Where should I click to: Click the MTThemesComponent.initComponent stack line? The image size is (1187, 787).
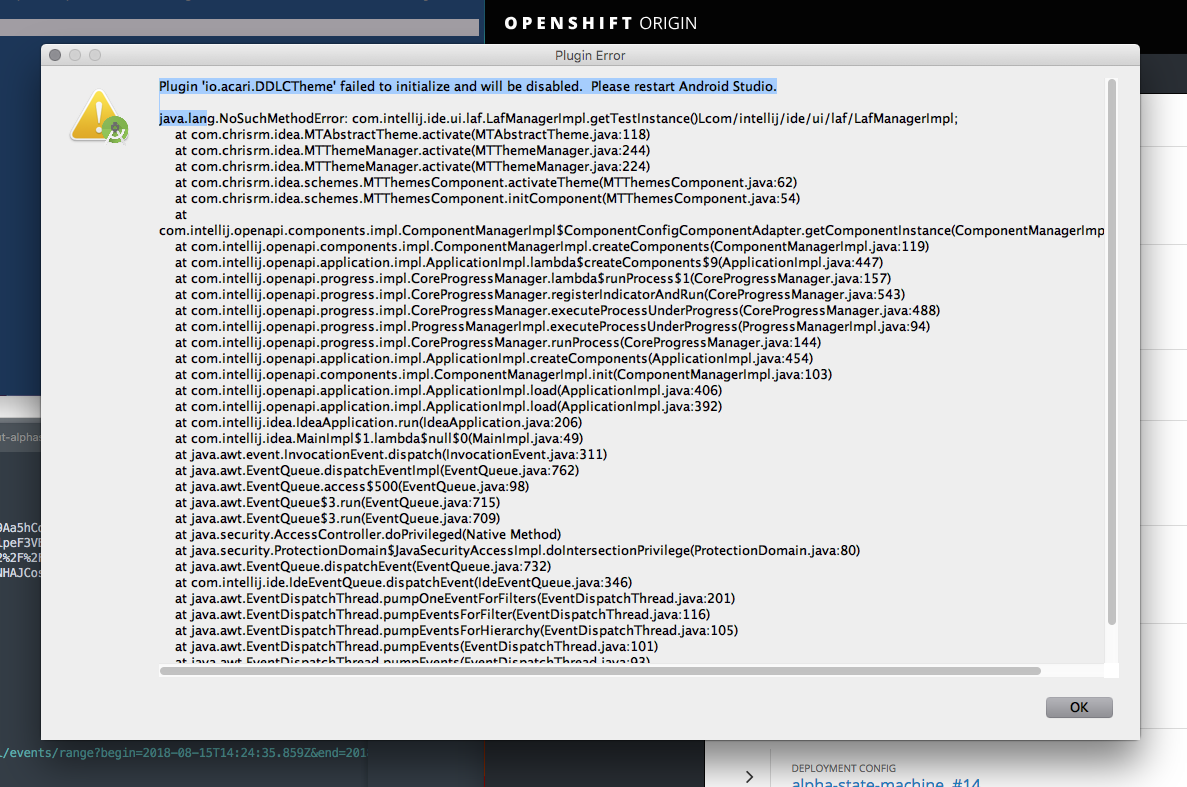click(488, 198)
